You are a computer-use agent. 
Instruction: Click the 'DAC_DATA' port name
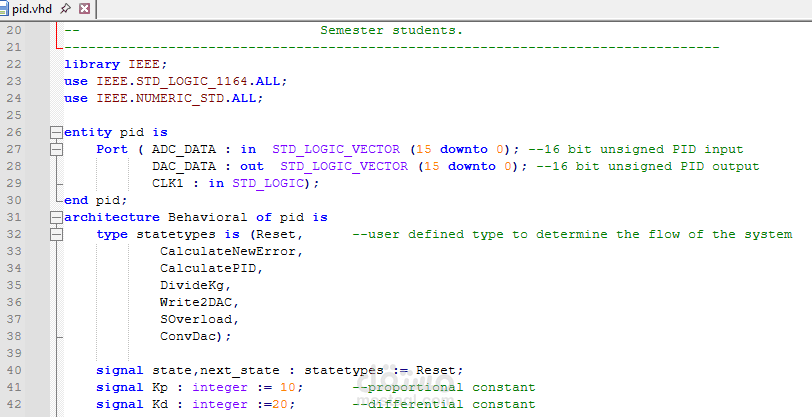[184, 166]
